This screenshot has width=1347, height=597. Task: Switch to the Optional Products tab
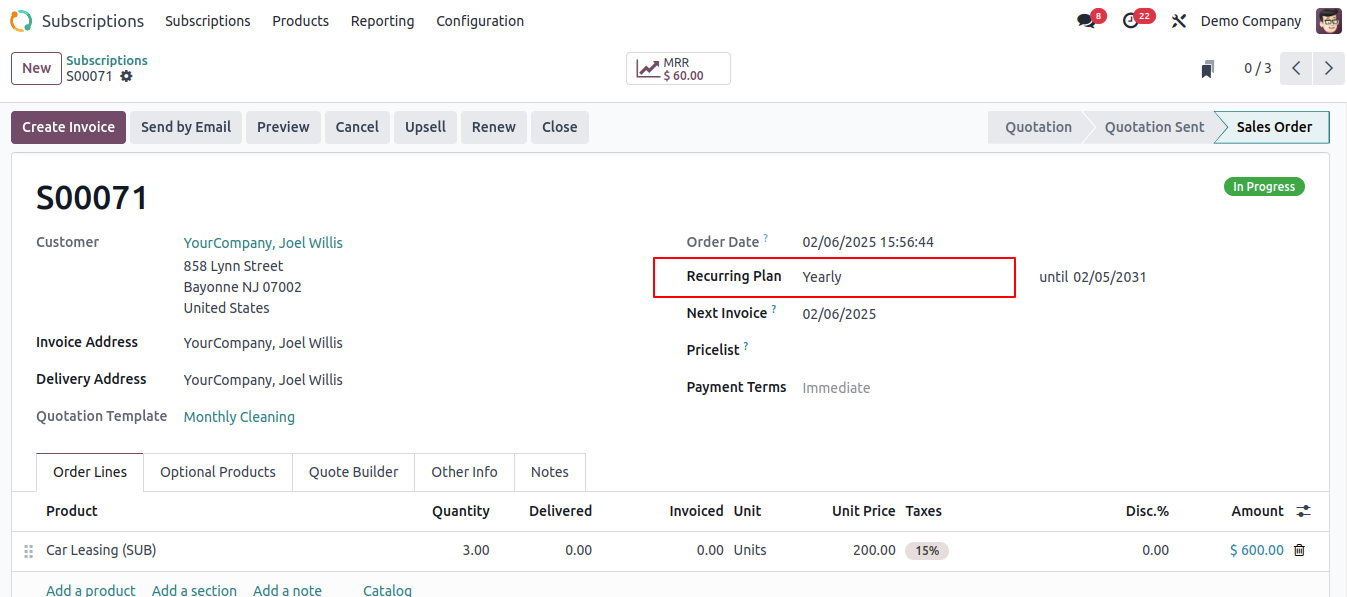218,472
